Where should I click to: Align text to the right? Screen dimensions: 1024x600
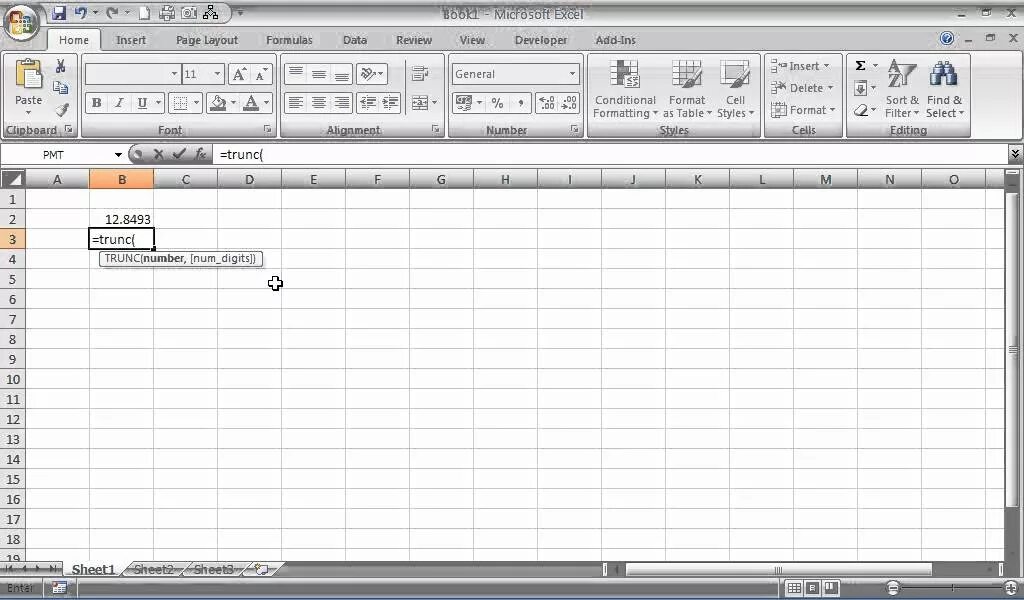[x=342, y=103]
